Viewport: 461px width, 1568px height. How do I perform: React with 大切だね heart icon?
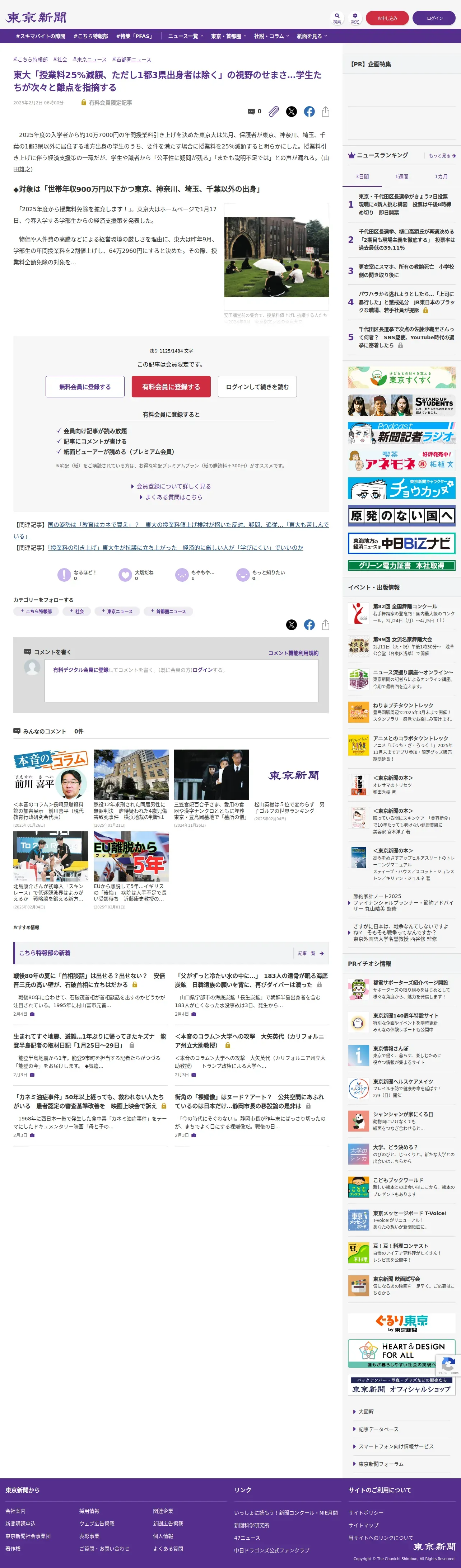[125, 575]
